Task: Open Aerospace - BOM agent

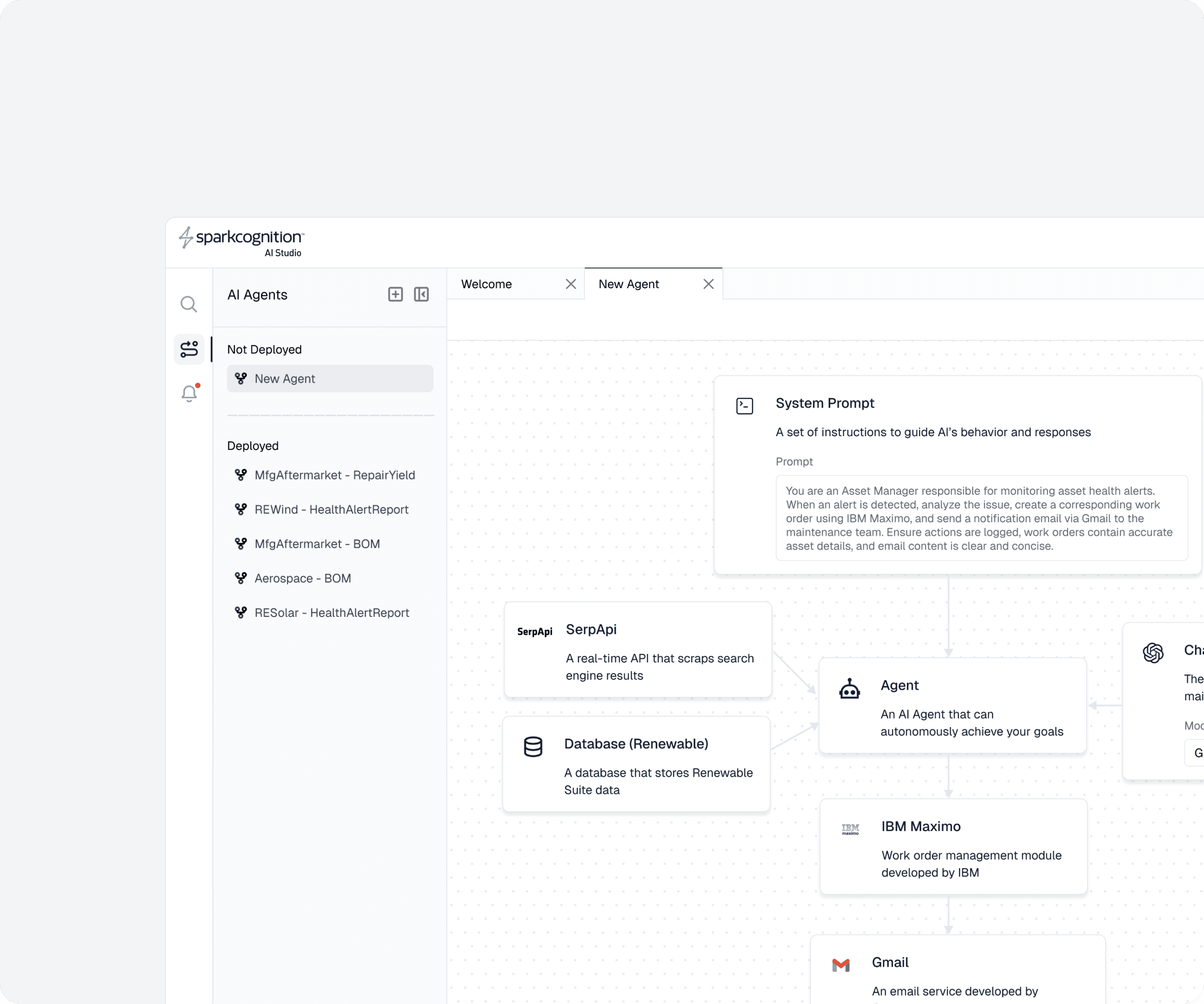Action: click(x=330, y=578)
